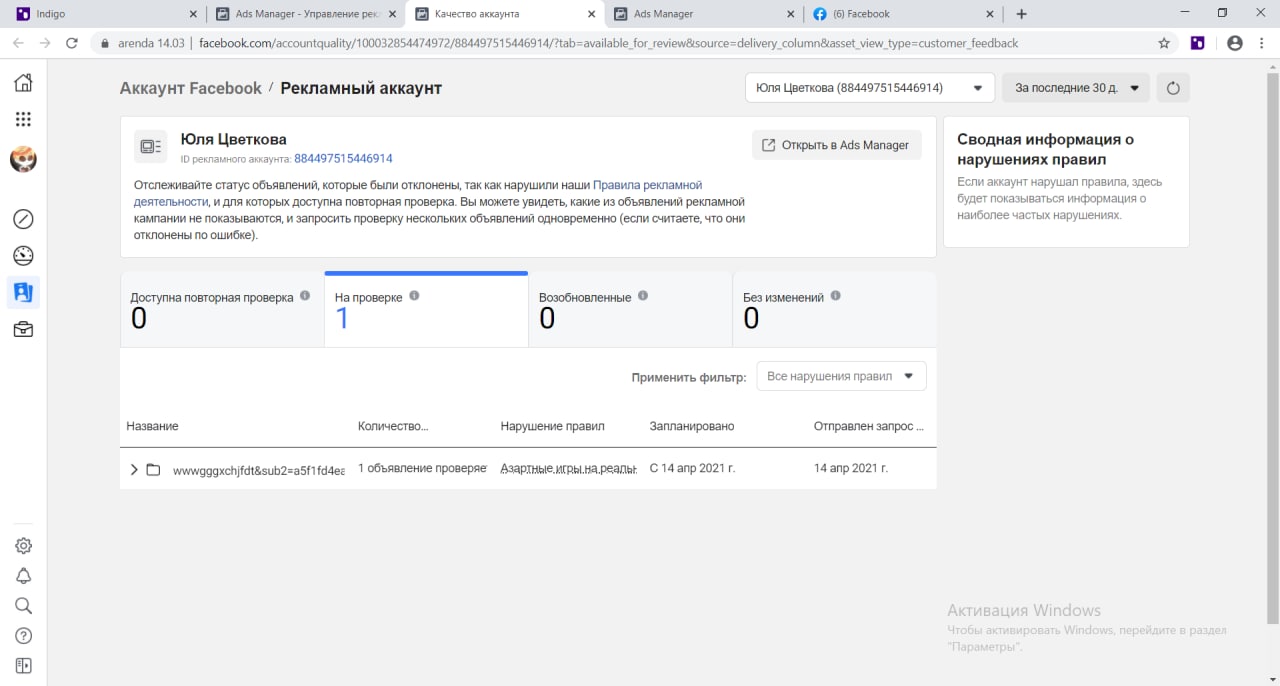This screenshot has width=1280, height=686.
Task: Click Аккаунт Facebook breadcrumb link
Action: (x=190, y=88)
